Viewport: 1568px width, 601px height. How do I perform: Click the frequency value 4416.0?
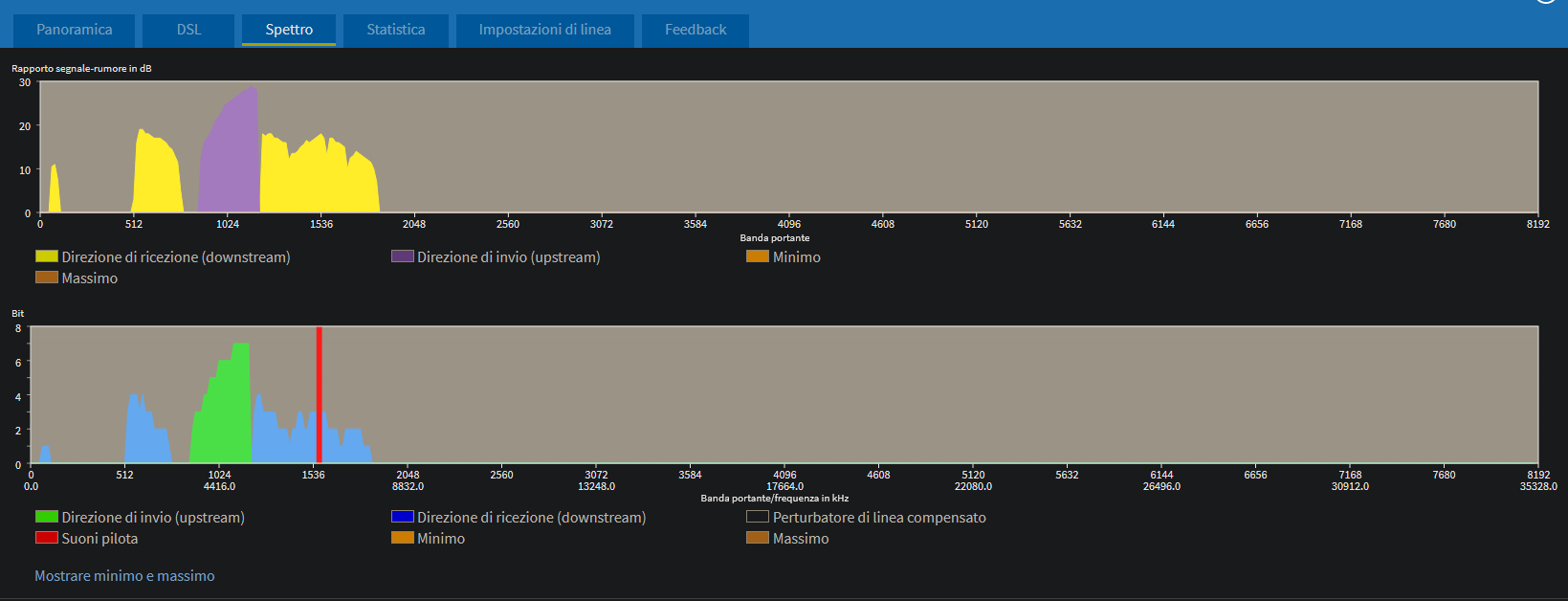pos(219,487)
